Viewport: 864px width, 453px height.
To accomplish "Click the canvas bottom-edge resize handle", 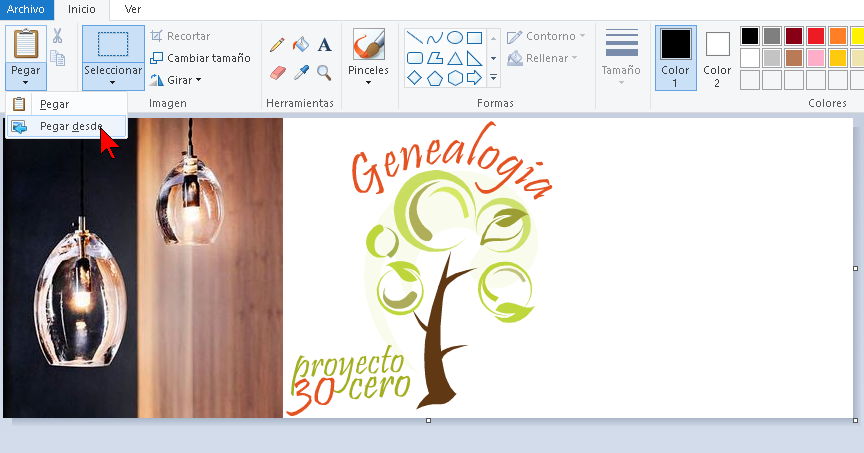I will tap(428, 420).
